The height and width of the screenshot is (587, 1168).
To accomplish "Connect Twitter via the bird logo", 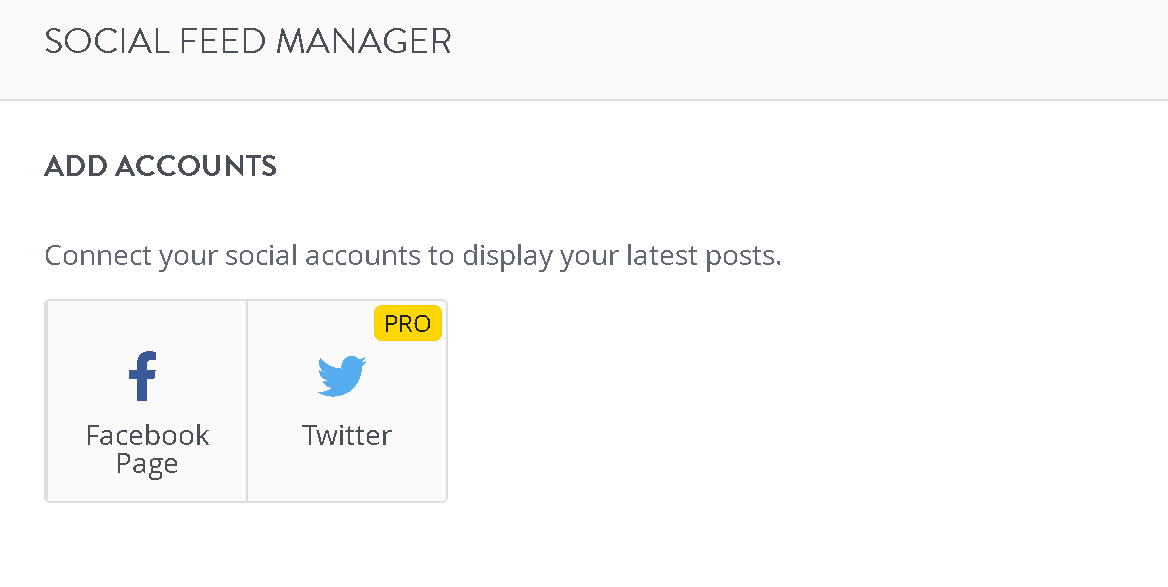I will click(x=342, y=376).
